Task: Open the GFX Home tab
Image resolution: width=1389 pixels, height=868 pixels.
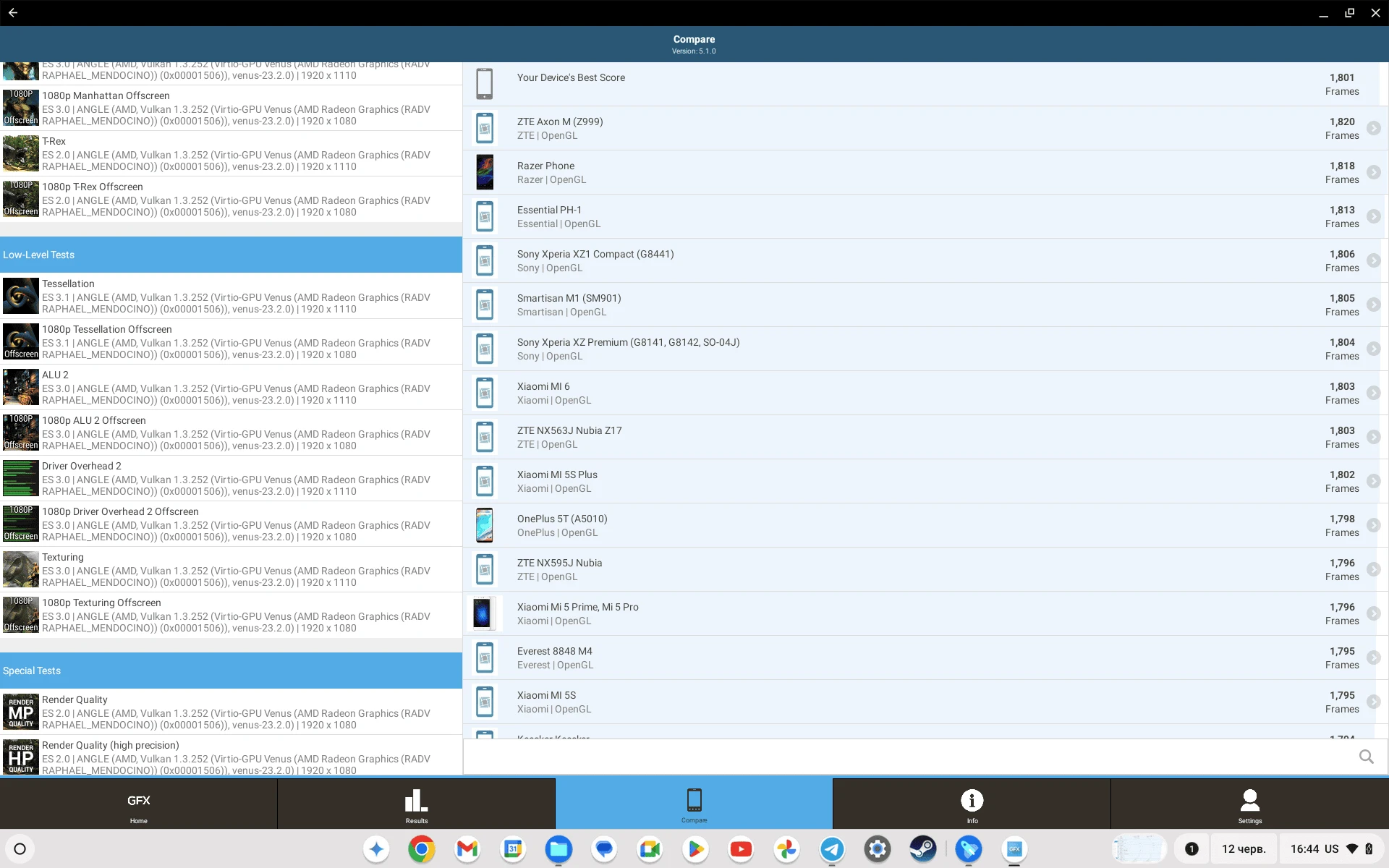Action: click(138, 804)
